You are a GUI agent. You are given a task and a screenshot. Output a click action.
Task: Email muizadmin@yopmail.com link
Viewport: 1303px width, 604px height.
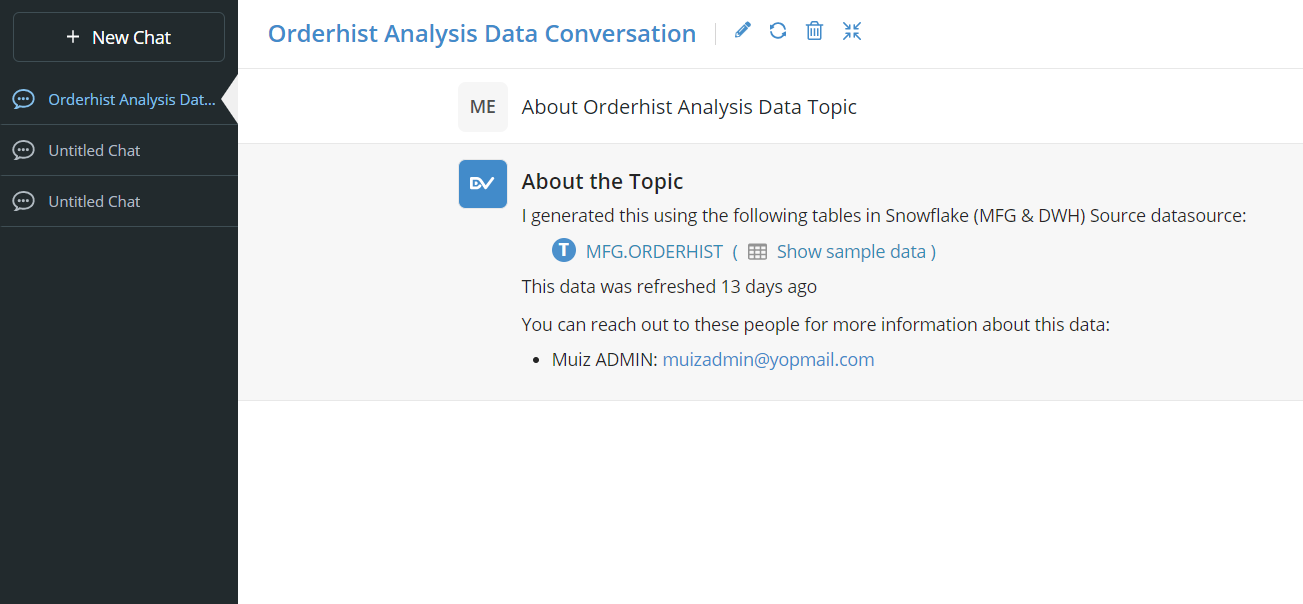point(768,360)
